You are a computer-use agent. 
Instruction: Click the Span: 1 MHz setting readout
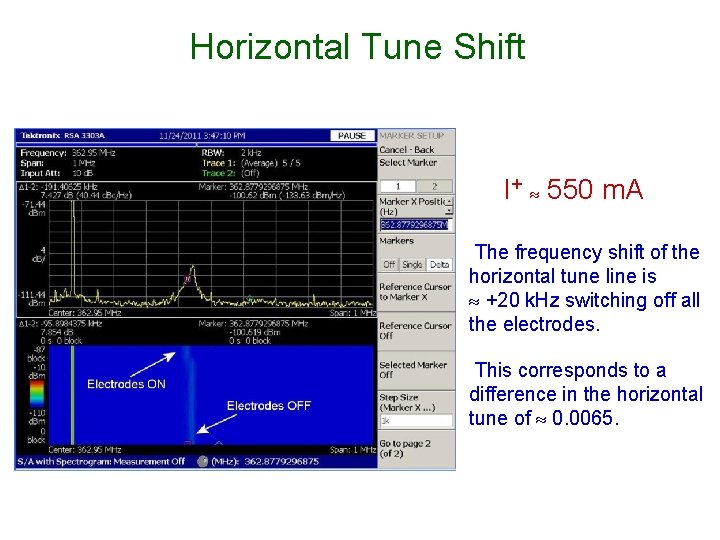[x=58, y=163]
